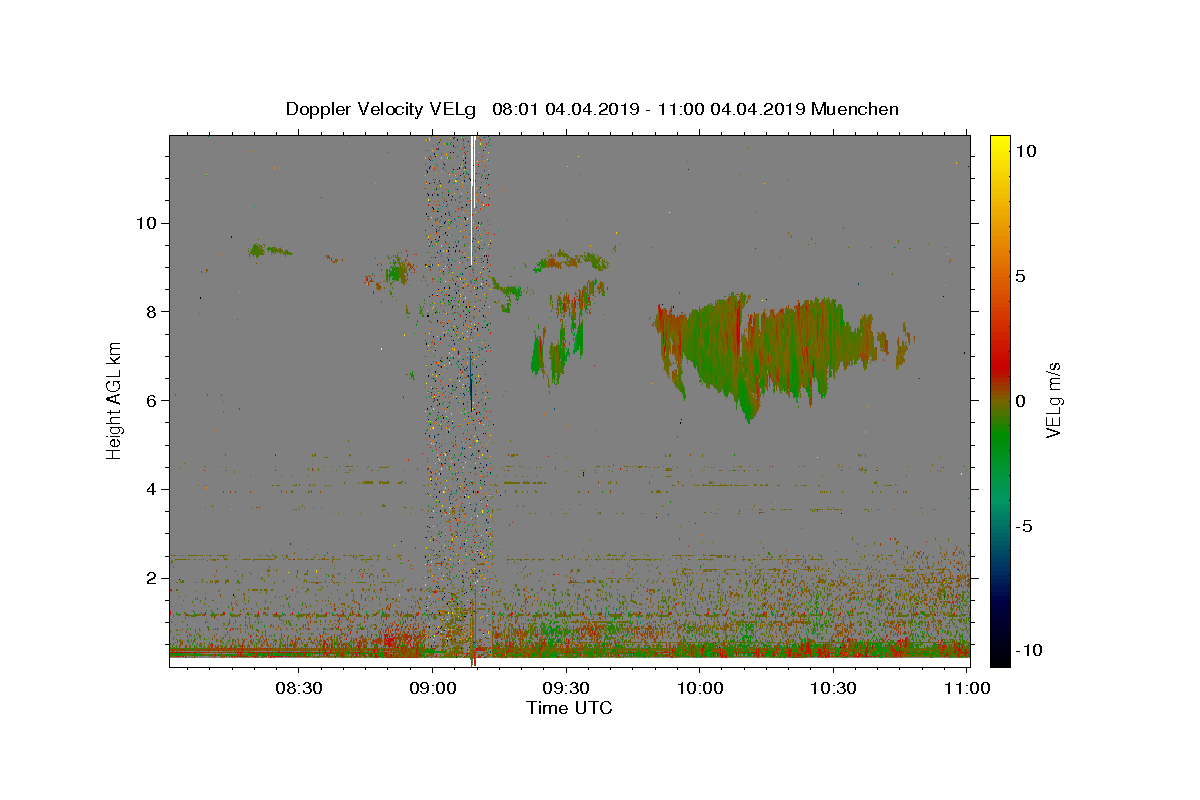1200x800 pixels.
Task: Select the 10:00 time tick label
Action: click(x=699, y=688)
